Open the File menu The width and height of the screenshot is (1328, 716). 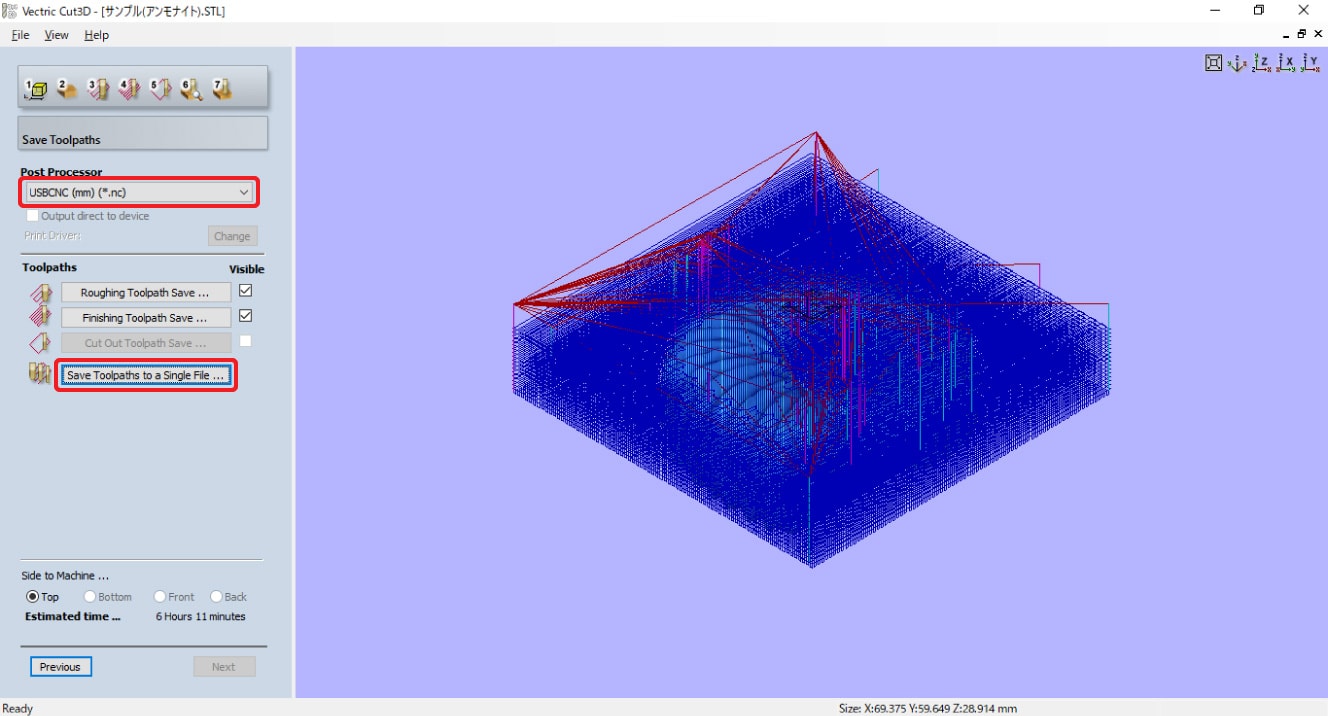point(20,35)
